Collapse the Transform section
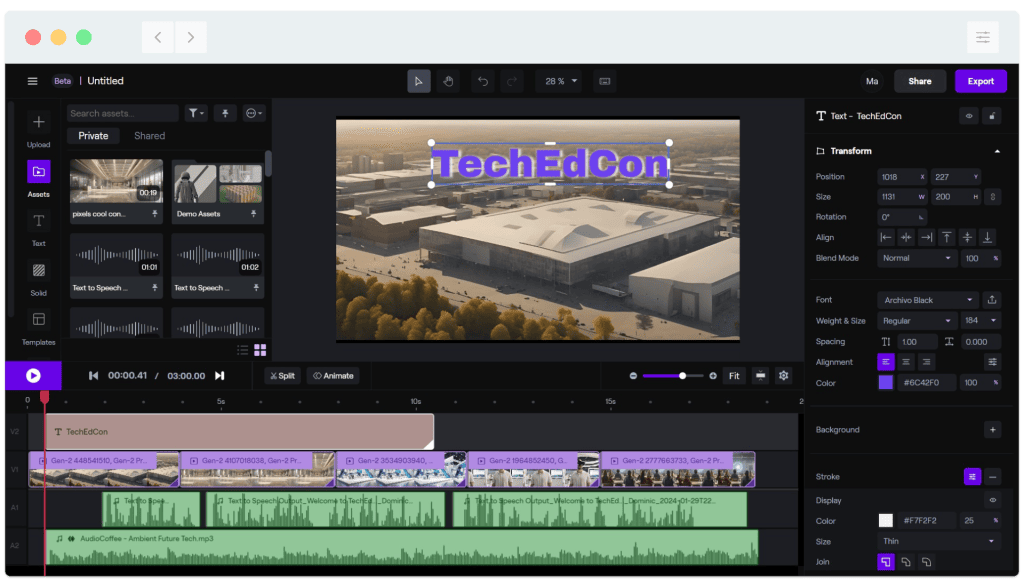This screenshot has height=587, width=1024. (997, 151)
